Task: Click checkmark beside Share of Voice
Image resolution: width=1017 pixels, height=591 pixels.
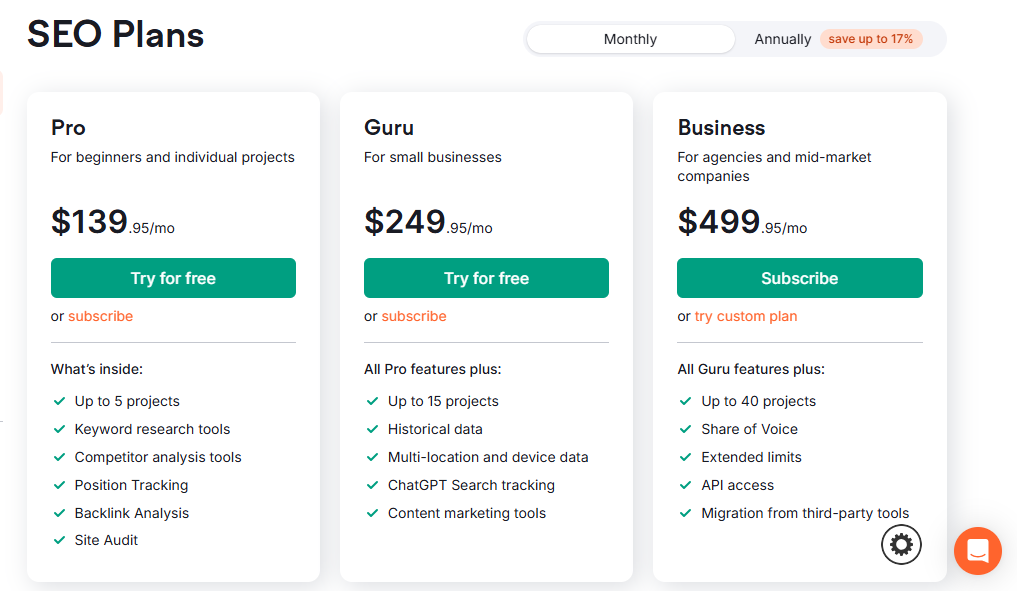Action: 686,429
